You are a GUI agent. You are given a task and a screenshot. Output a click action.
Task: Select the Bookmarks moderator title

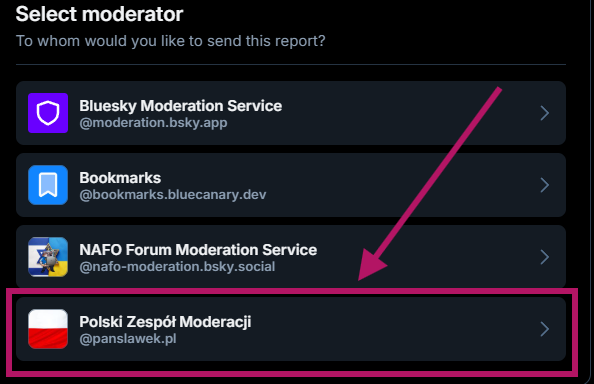pos(120,178)
